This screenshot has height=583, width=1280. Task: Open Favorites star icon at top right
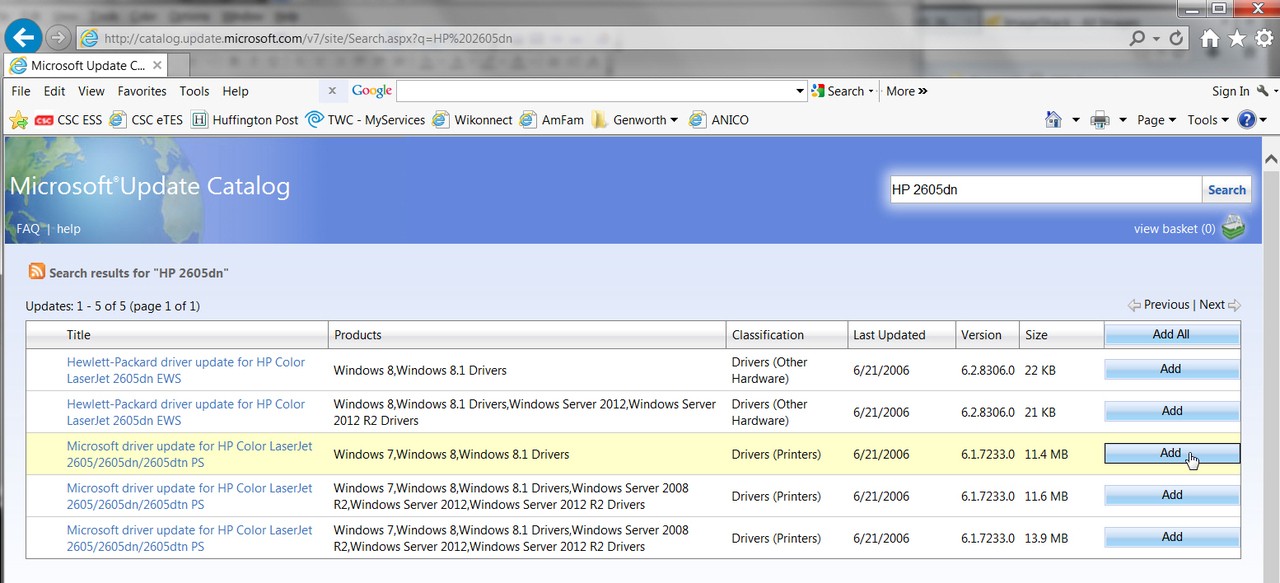click(x=1238, y=38)
